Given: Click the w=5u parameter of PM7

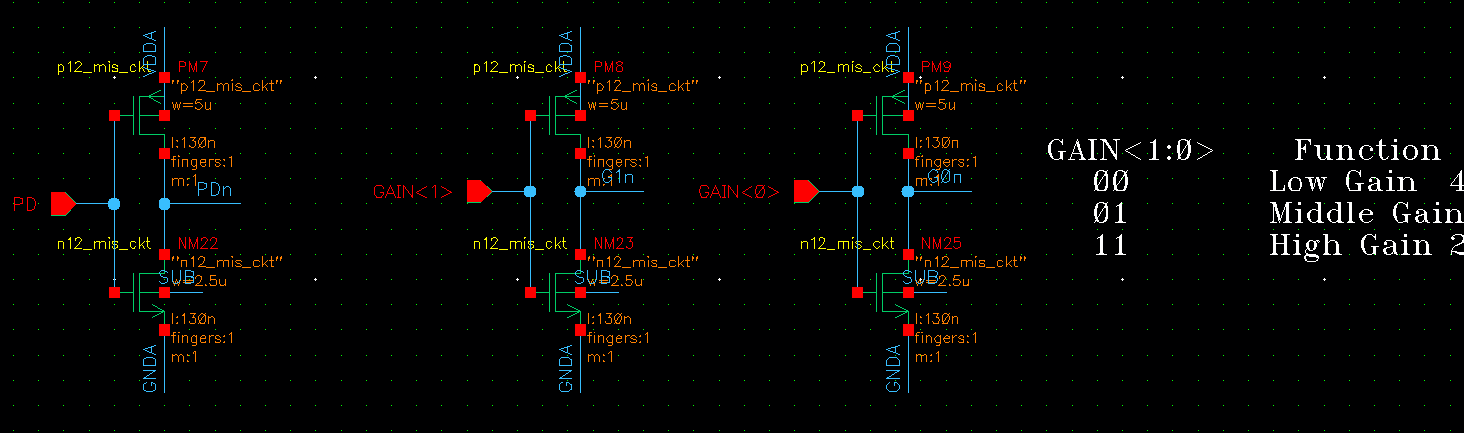Looking at the screenshot, I should 192,105.
